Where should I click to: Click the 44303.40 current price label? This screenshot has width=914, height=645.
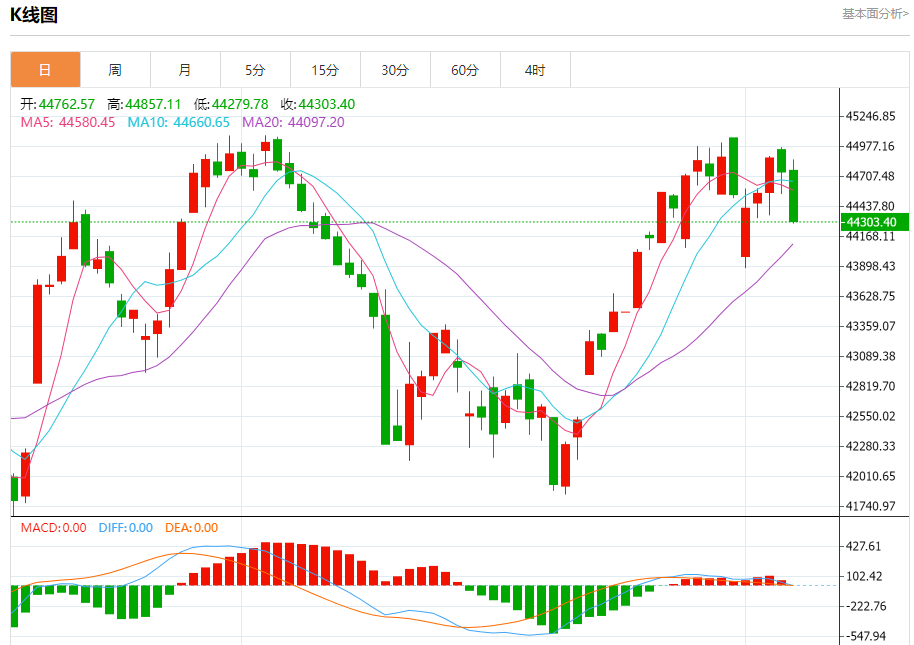pos(874,222)
